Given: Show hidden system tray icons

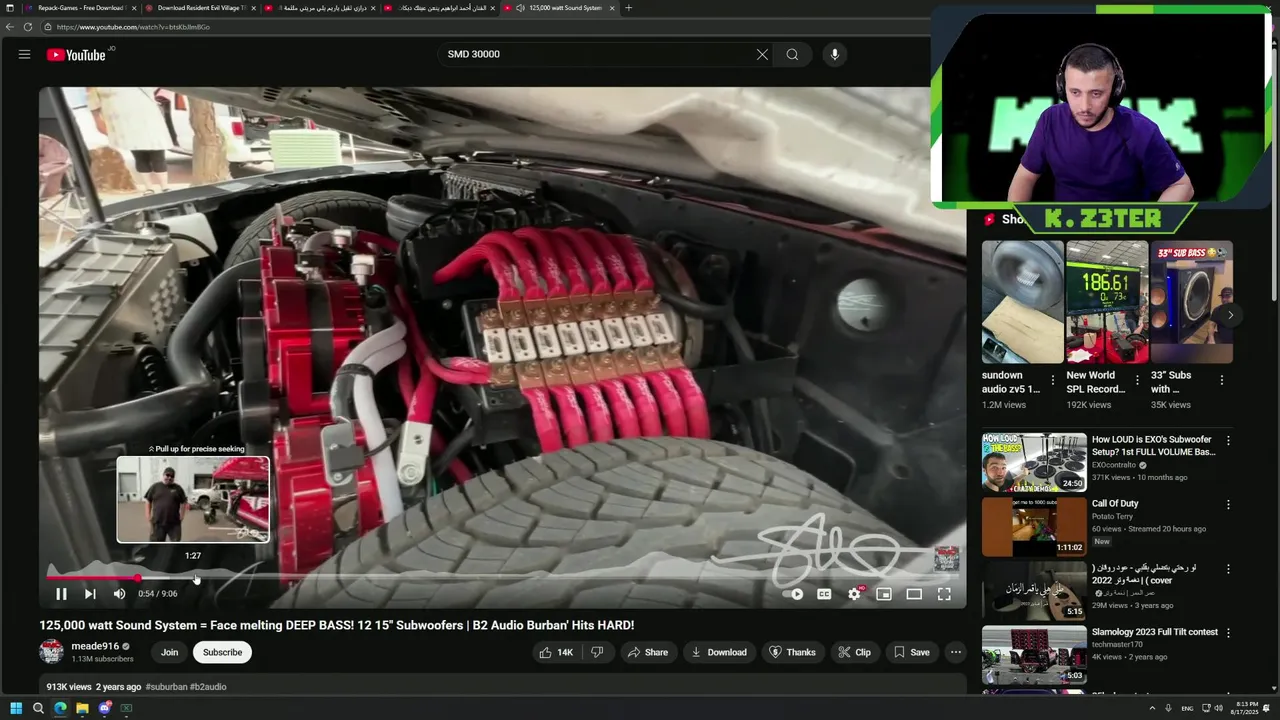Looking at the screenshot, I should pos(1152,708).
